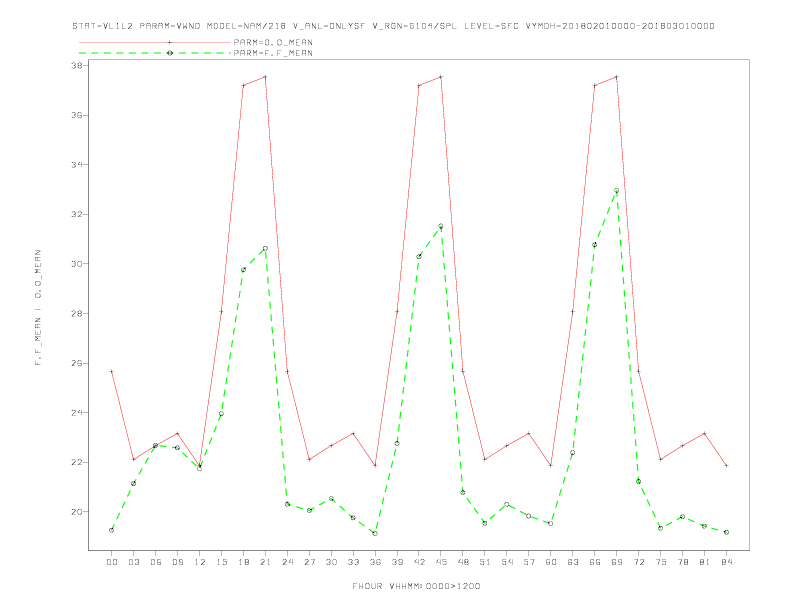Click x-axis tick label 09
The image size is (792, 612).
[178, 562]
